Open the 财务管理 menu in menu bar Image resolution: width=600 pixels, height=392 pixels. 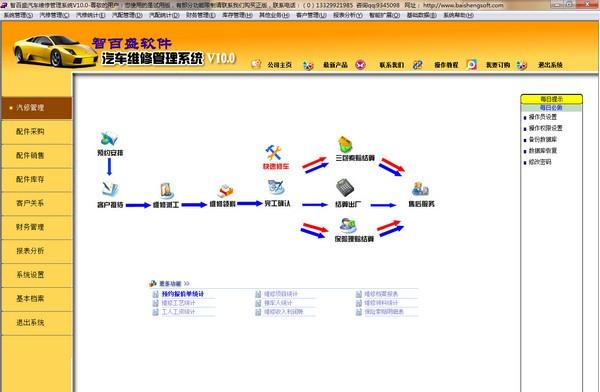point(201,15)
